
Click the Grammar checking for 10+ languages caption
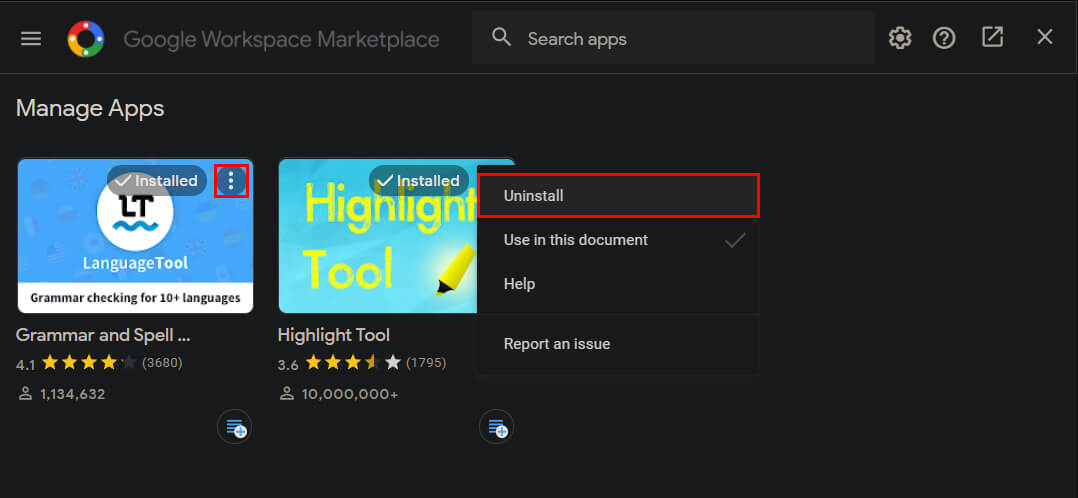[135, 298]
